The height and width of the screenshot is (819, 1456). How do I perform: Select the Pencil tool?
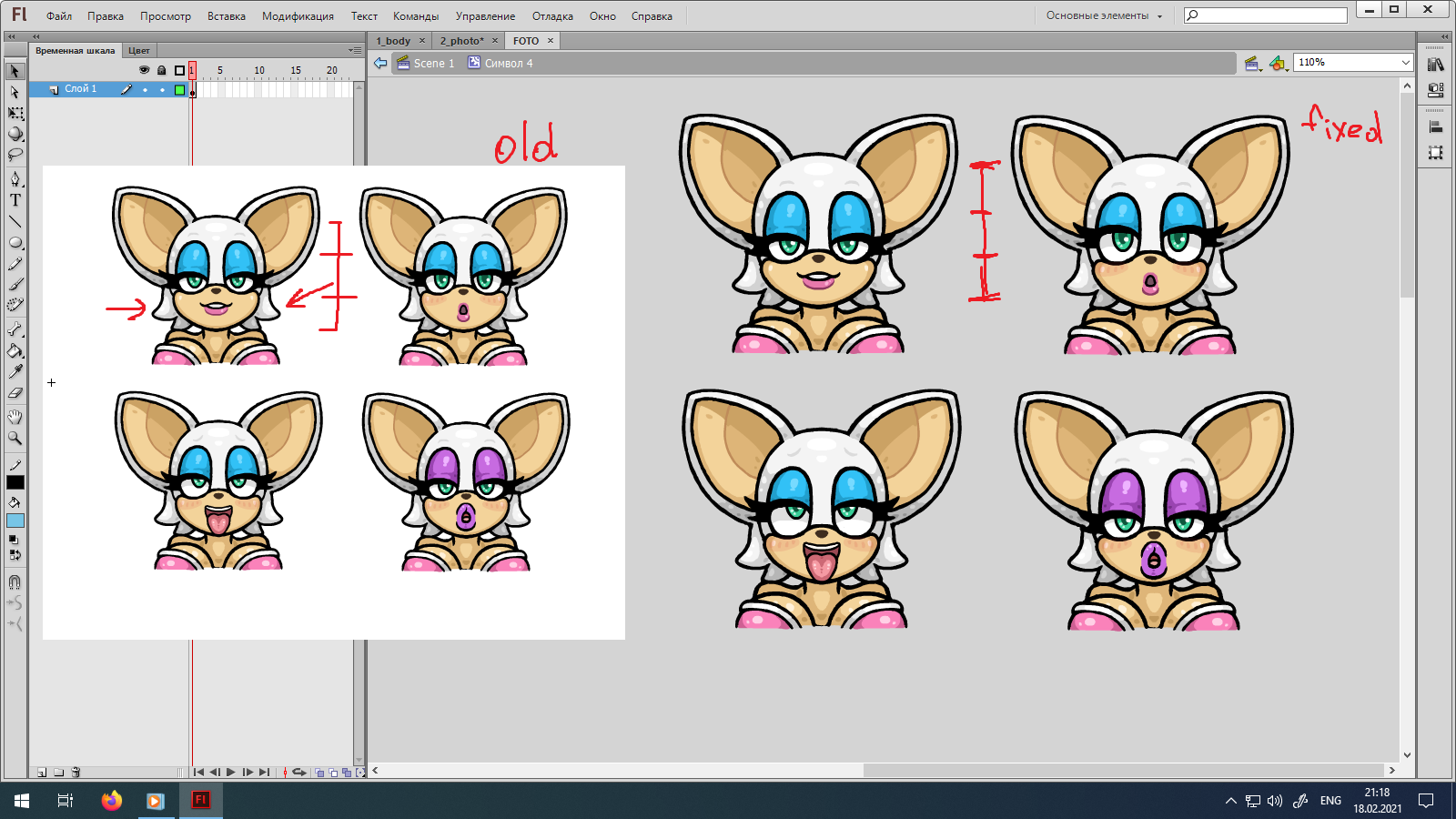(15, 264)
